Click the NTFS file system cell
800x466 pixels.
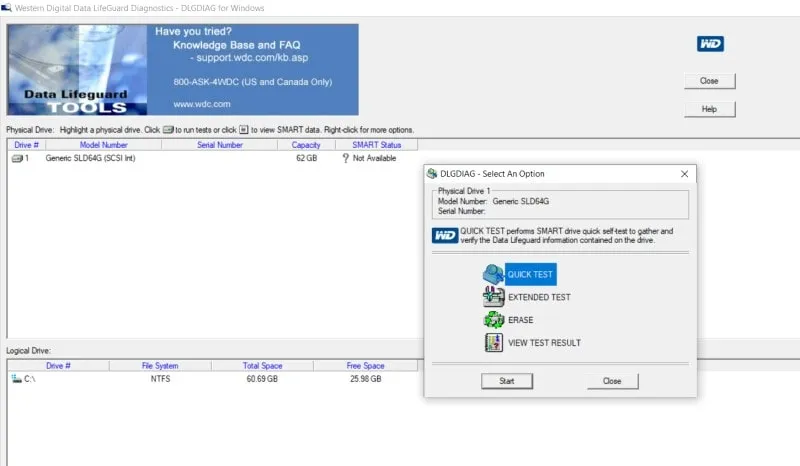click(160, 379)
